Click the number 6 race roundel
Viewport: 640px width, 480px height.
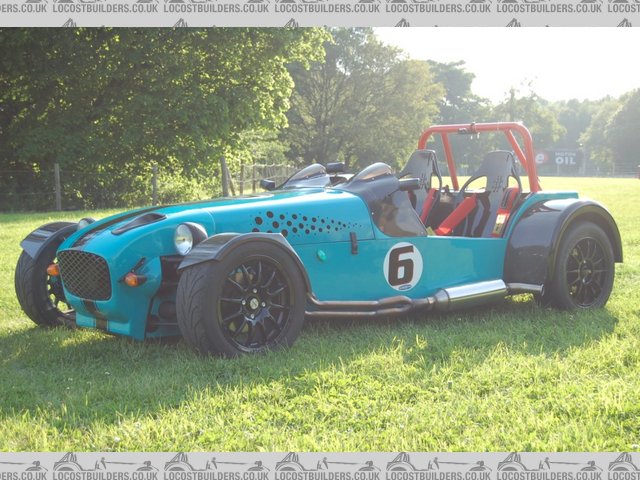click(x=403, y=266)
